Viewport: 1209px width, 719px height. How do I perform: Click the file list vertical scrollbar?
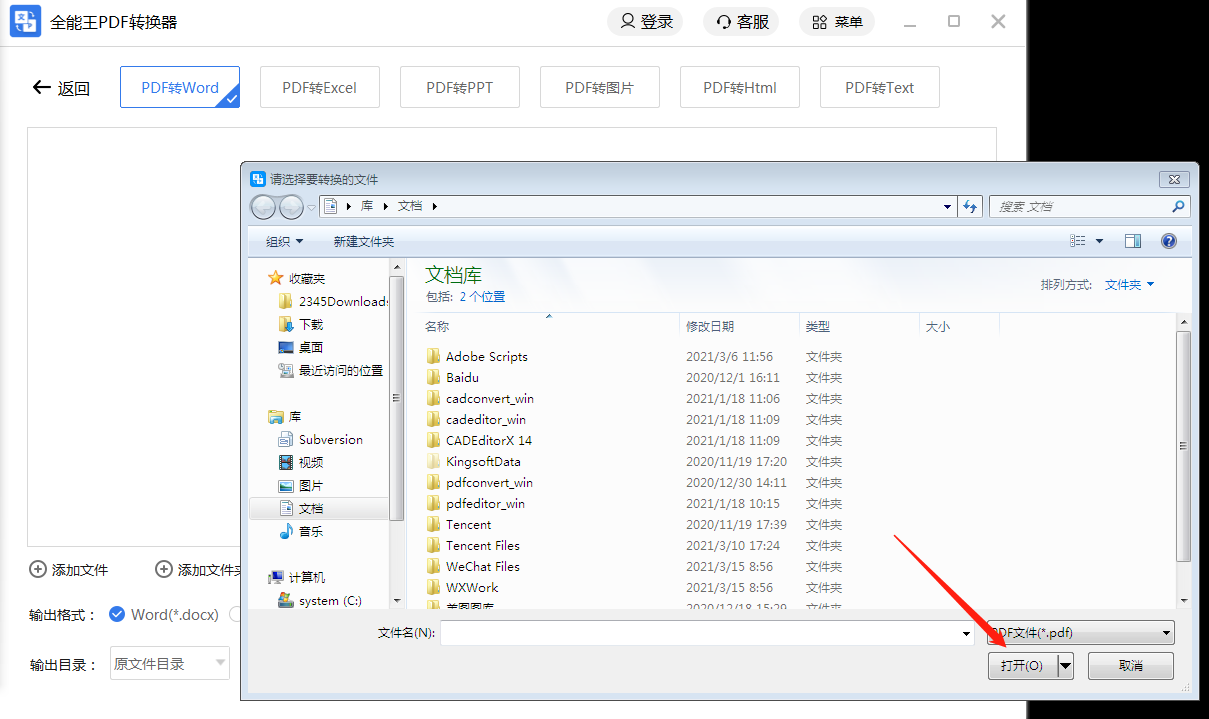tap(1184, 445)
